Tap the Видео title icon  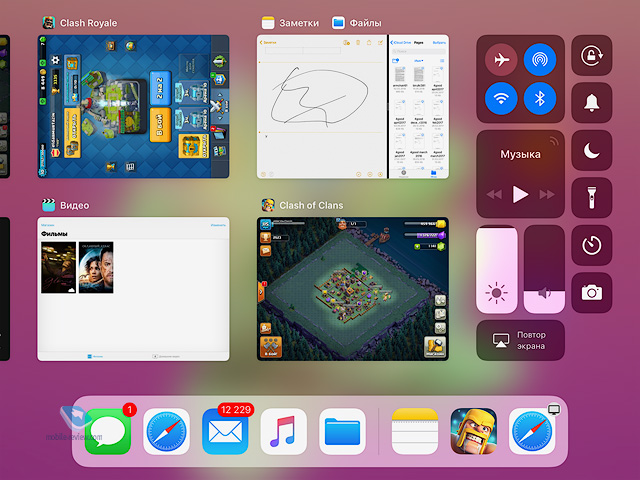49,205
